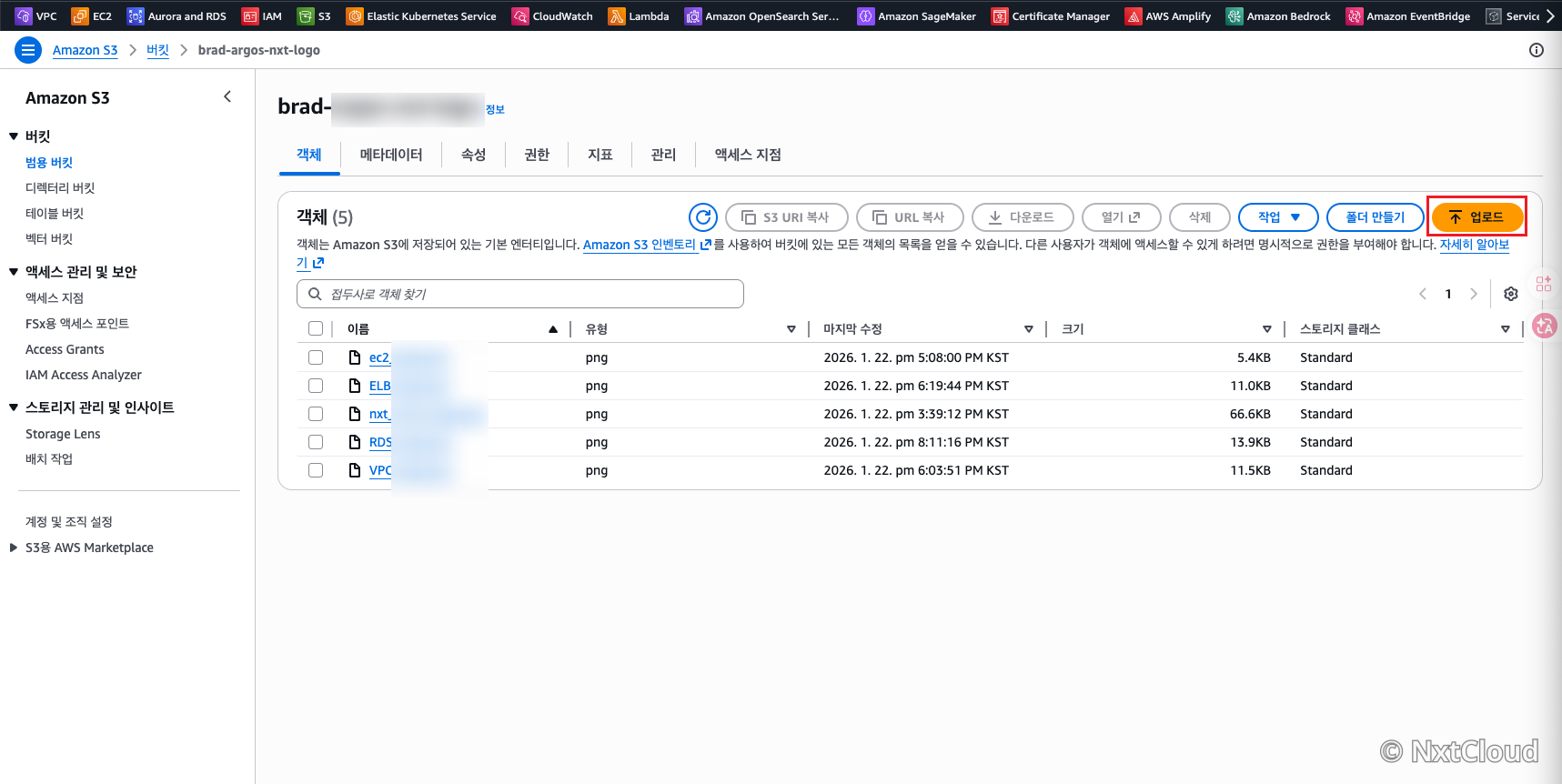1562x784 pixels.
Task: Sort objects by 스토리지 클래스 column arrow
Action: click(1506, 329)
